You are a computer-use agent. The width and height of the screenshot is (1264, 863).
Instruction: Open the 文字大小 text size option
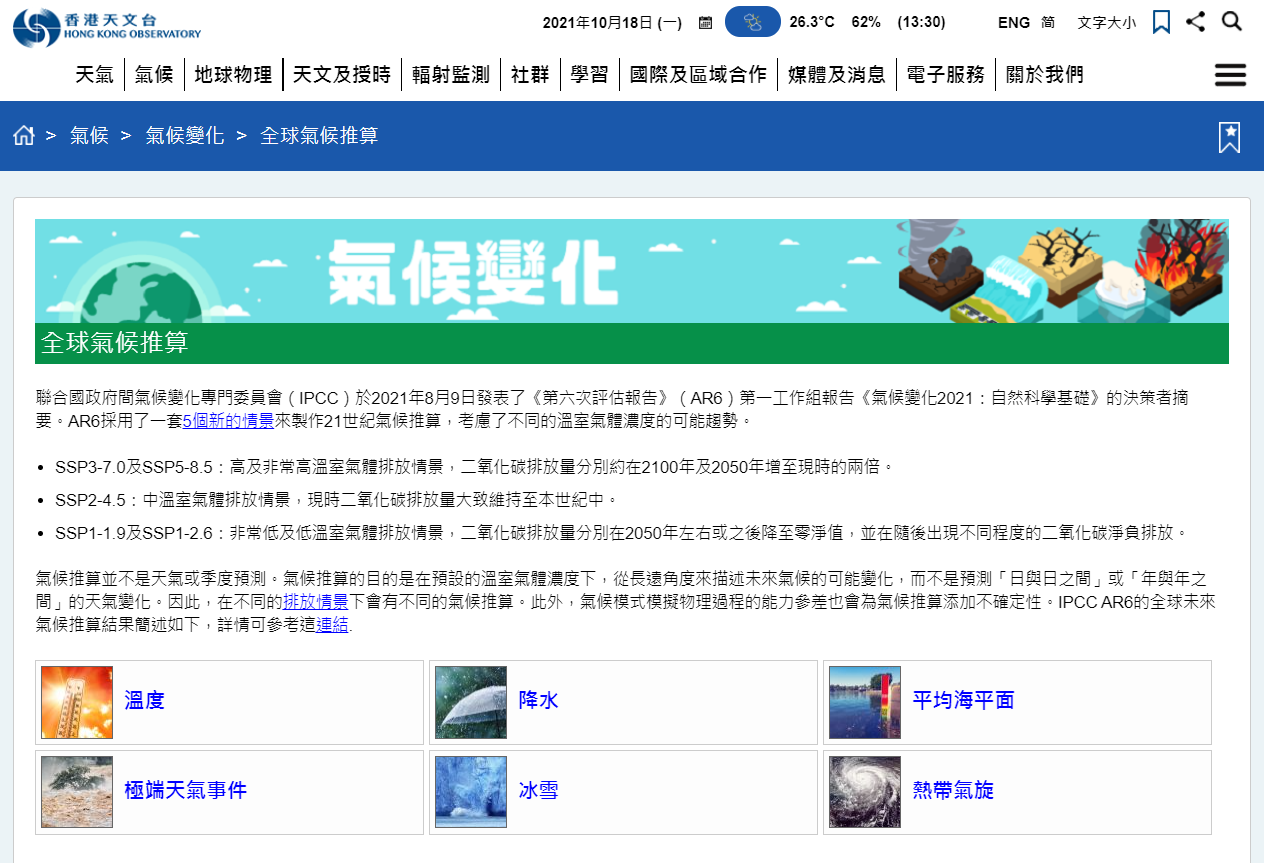tap(1106, 23)
